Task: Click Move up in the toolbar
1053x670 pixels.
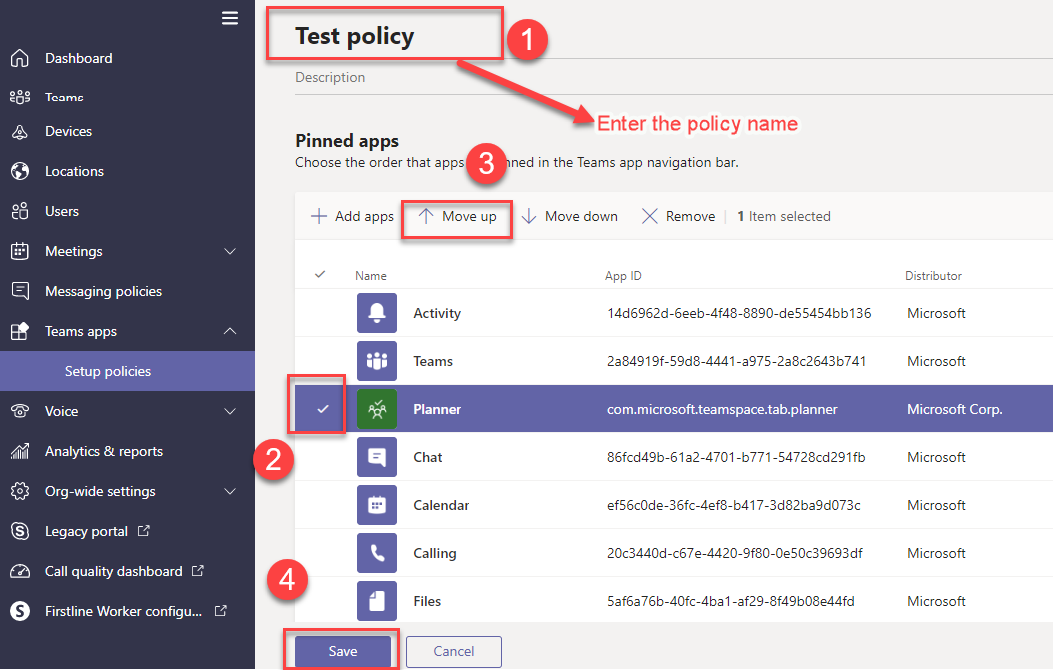Action: [x=457, y=216]
